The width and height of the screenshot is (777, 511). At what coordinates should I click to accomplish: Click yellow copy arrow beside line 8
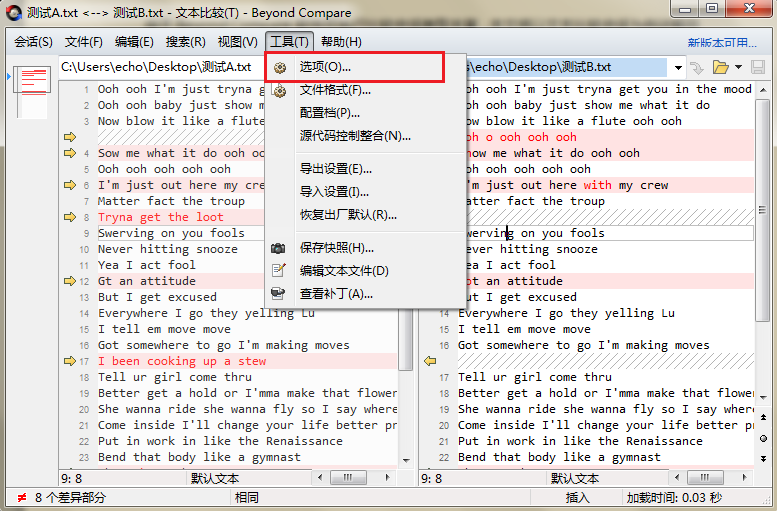coord(70,217)
